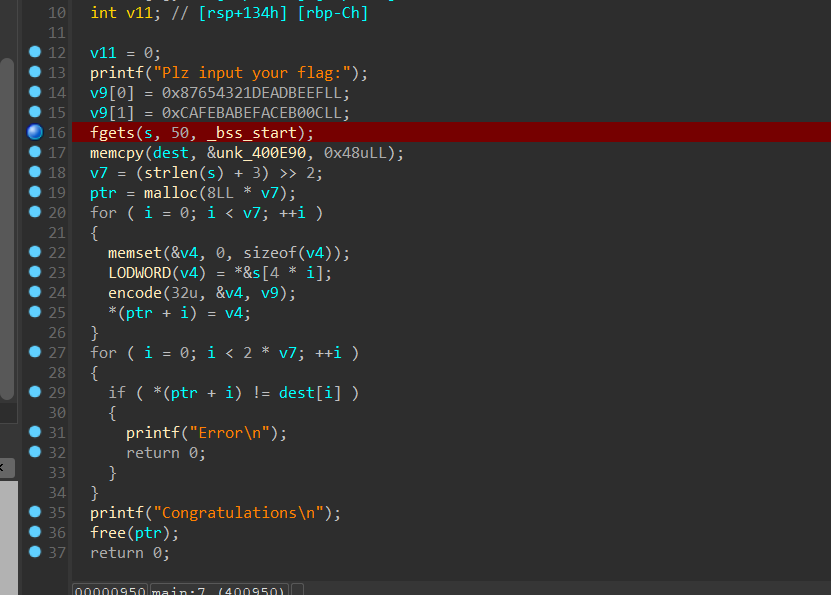Select the encode function name
Image resolution: width=831 pixels, height=595 pixels.
pos(134,292)
